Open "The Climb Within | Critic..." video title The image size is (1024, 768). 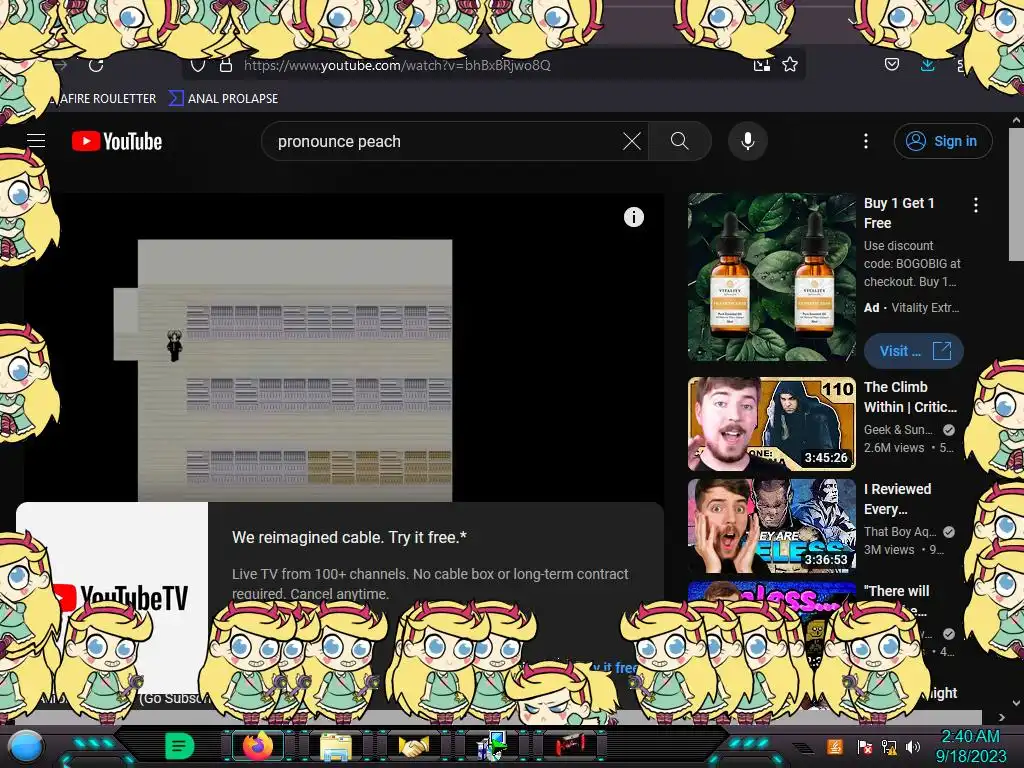910,397
